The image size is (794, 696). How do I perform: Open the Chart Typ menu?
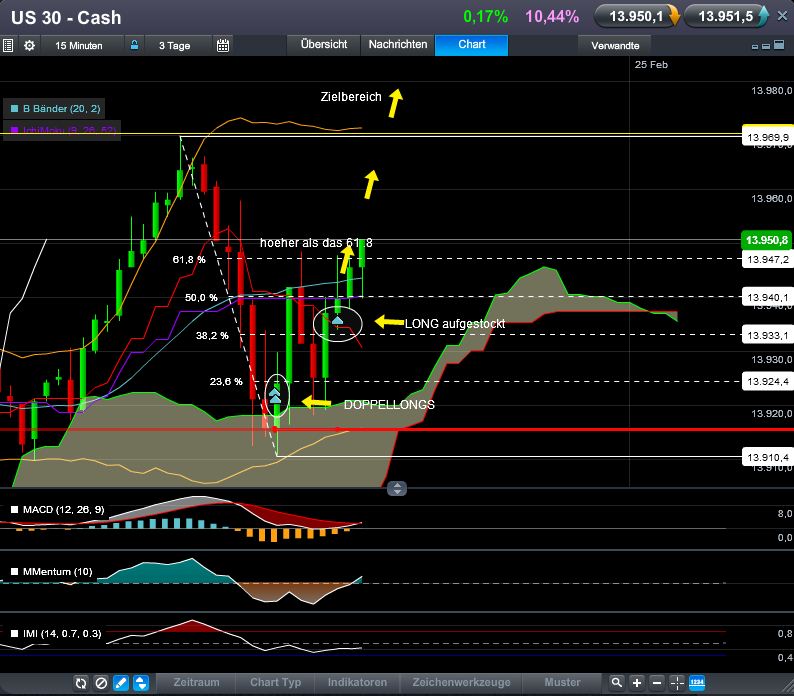click(x=275, y=682)
